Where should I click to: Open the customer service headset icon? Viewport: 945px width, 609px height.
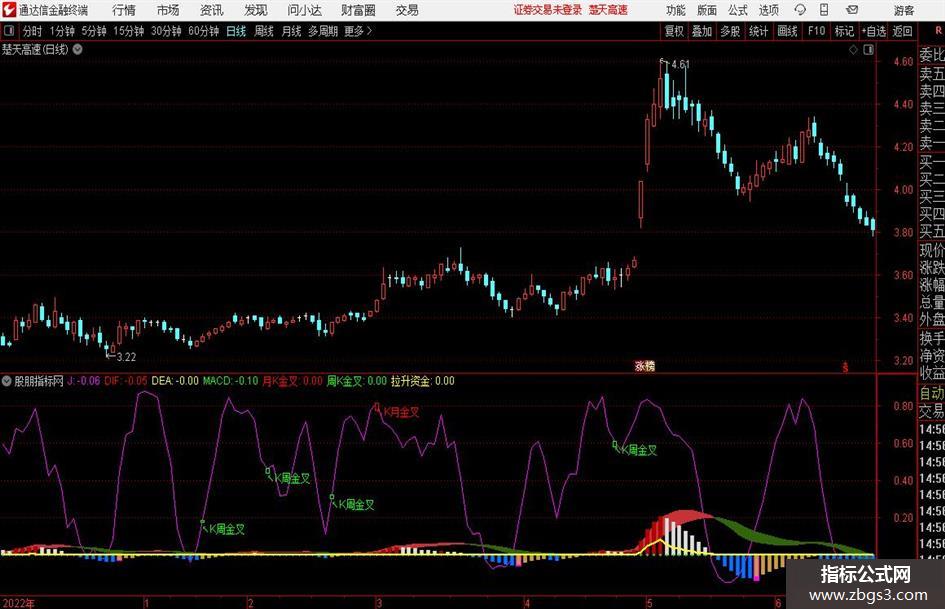click(x=800, y=10)
